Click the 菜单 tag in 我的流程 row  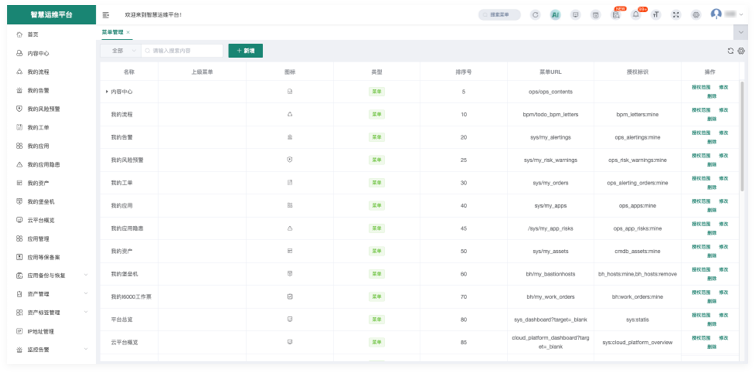point(377,115)
